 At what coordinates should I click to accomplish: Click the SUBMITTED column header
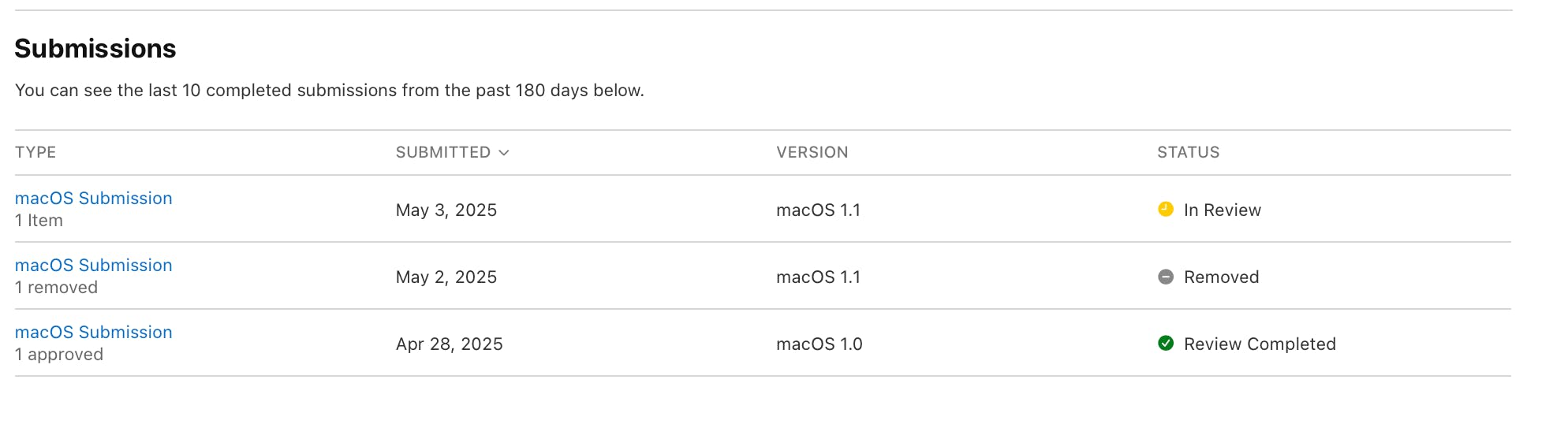[x=442, y=152]
